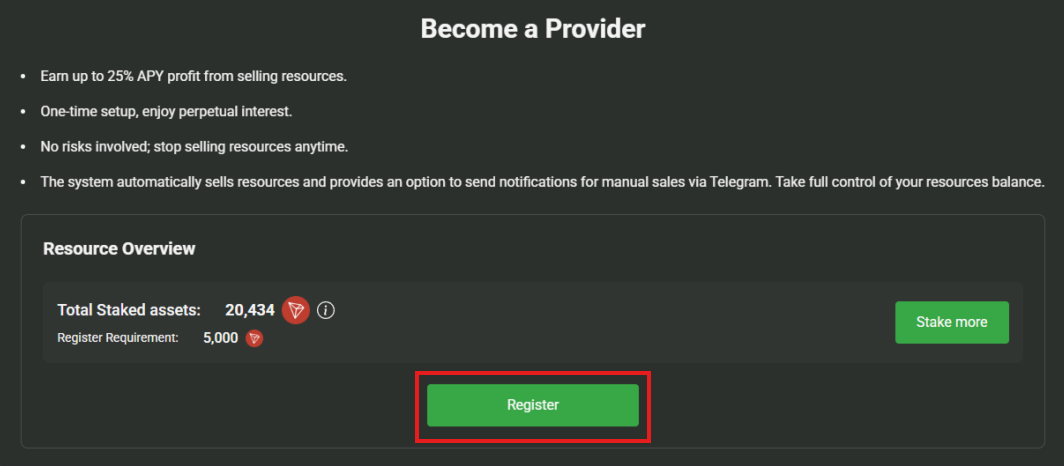Click the Register Requirement label
Screen dimensions: 1064x466
pyautogui.click(x=118, y=338)
